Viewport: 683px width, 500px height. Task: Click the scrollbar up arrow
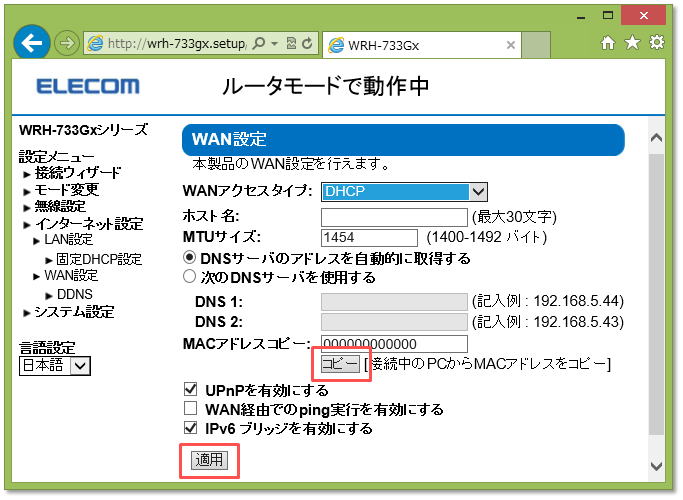(656, 139)
